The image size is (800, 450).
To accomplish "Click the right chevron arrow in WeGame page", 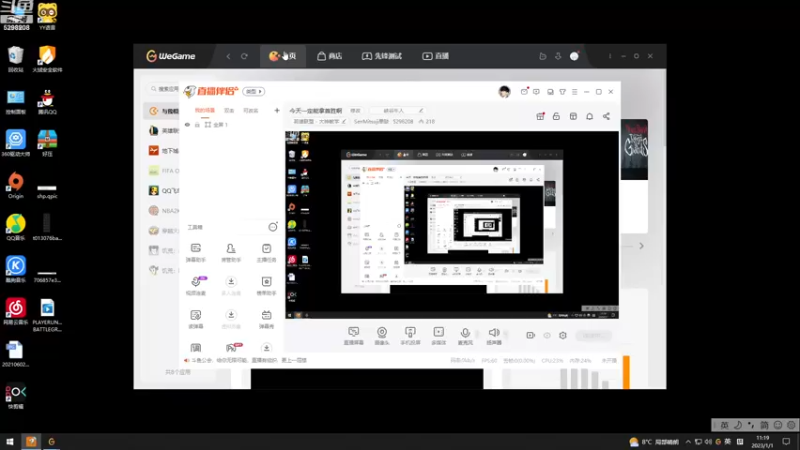I will tap(641, 246).
